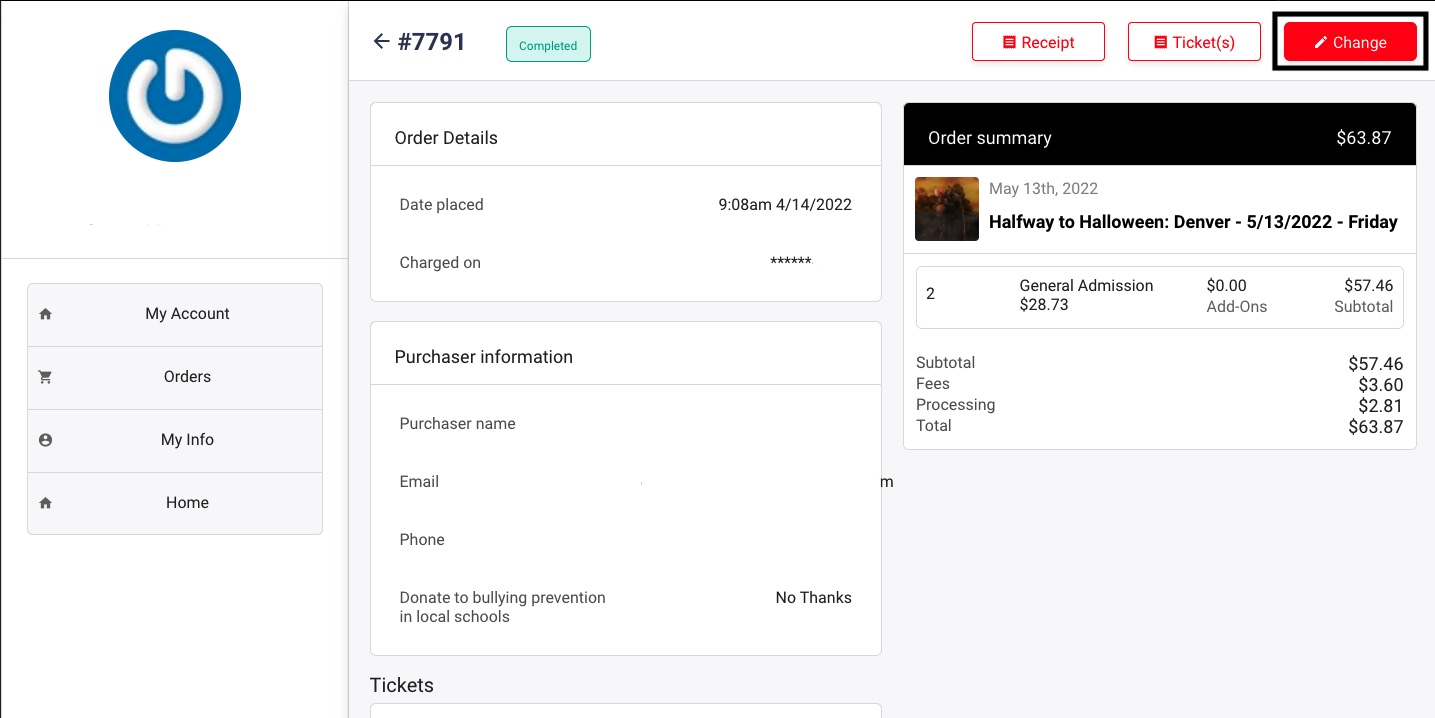Click the Halloween event thumbnail image
Screen dimensions: 1435x718
[946, 209]
